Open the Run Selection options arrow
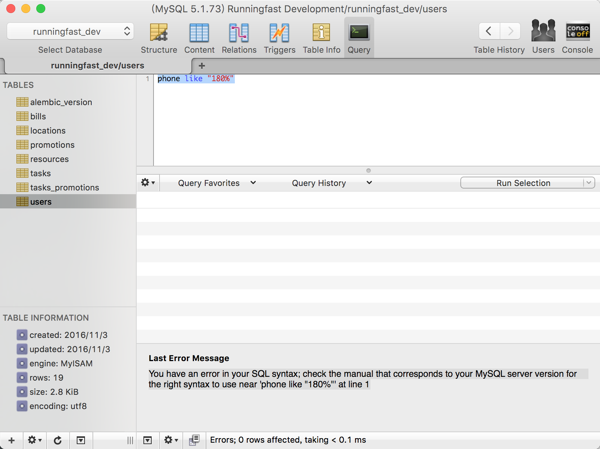Image resolution: width=600 pixels, height=449 pixels. tap(589, 183)
